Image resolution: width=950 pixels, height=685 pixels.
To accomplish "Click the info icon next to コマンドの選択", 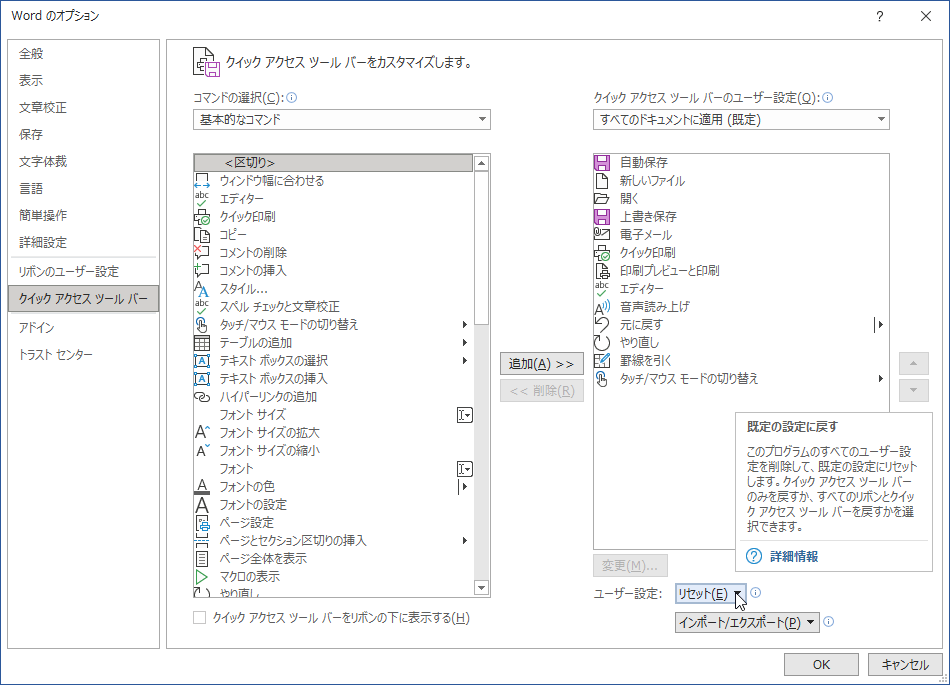I will [291, 98].
